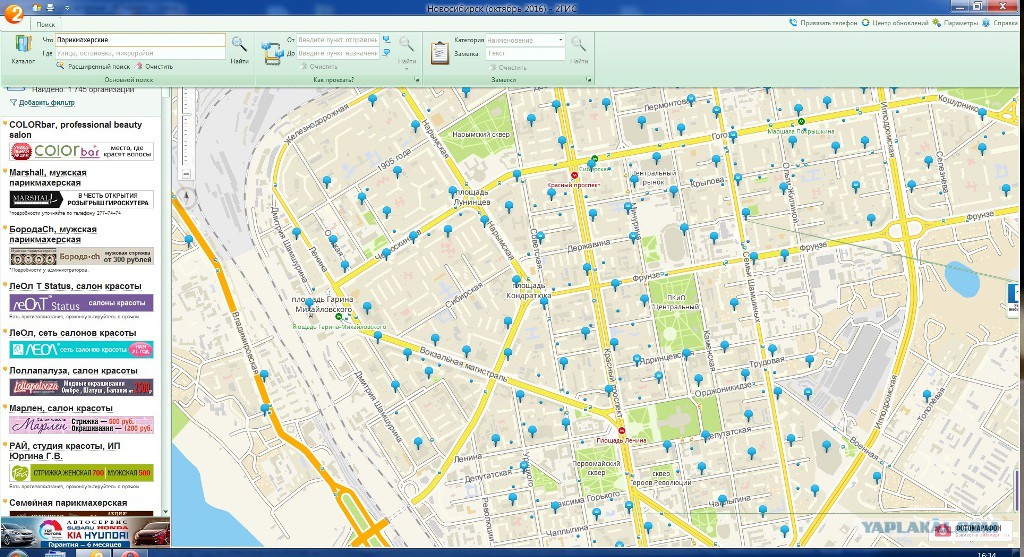Image resolution: width=1024 pixels, height=557 pixels.
Task: Open COLORbar professional beauty salon result
Action: [75, 129]
